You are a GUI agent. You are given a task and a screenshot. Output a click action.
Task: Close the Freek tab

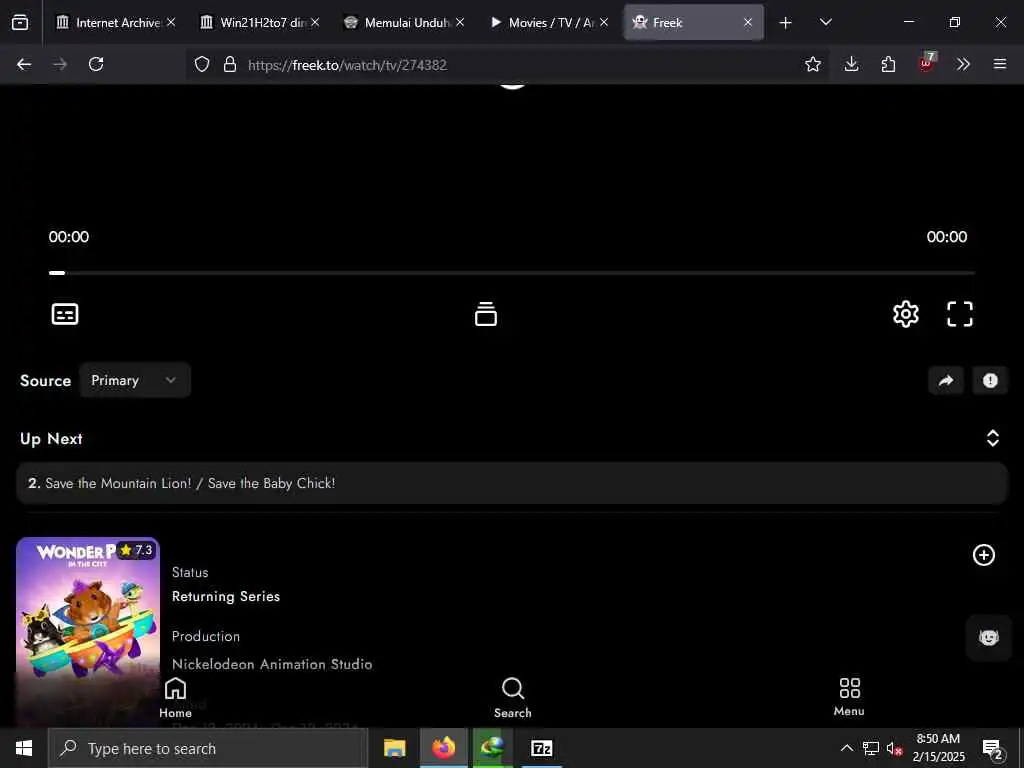click(x=748, y=22)
